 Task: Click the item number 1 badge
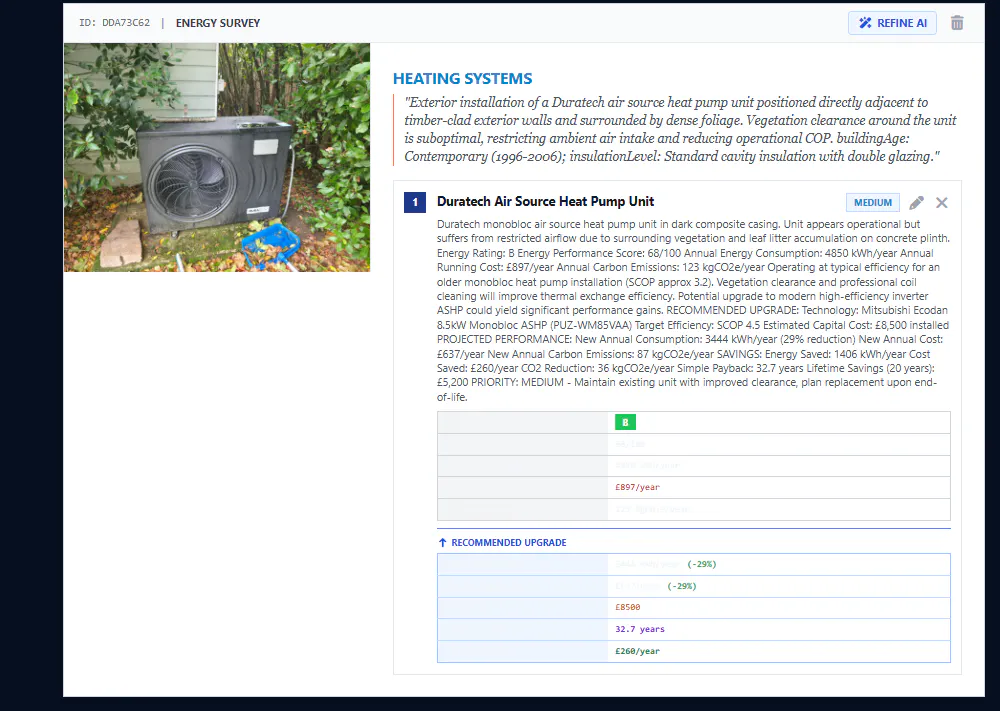(415, 202)
